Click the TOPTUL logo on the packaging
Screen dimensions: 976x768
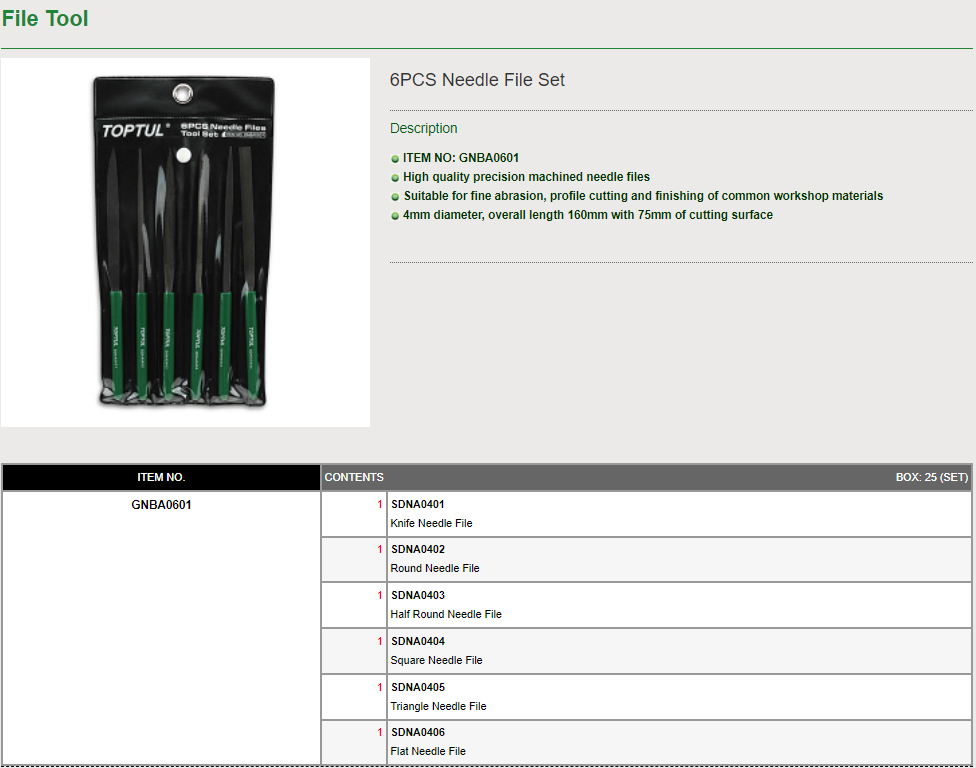pyautogui.click(x=135, y=129)
